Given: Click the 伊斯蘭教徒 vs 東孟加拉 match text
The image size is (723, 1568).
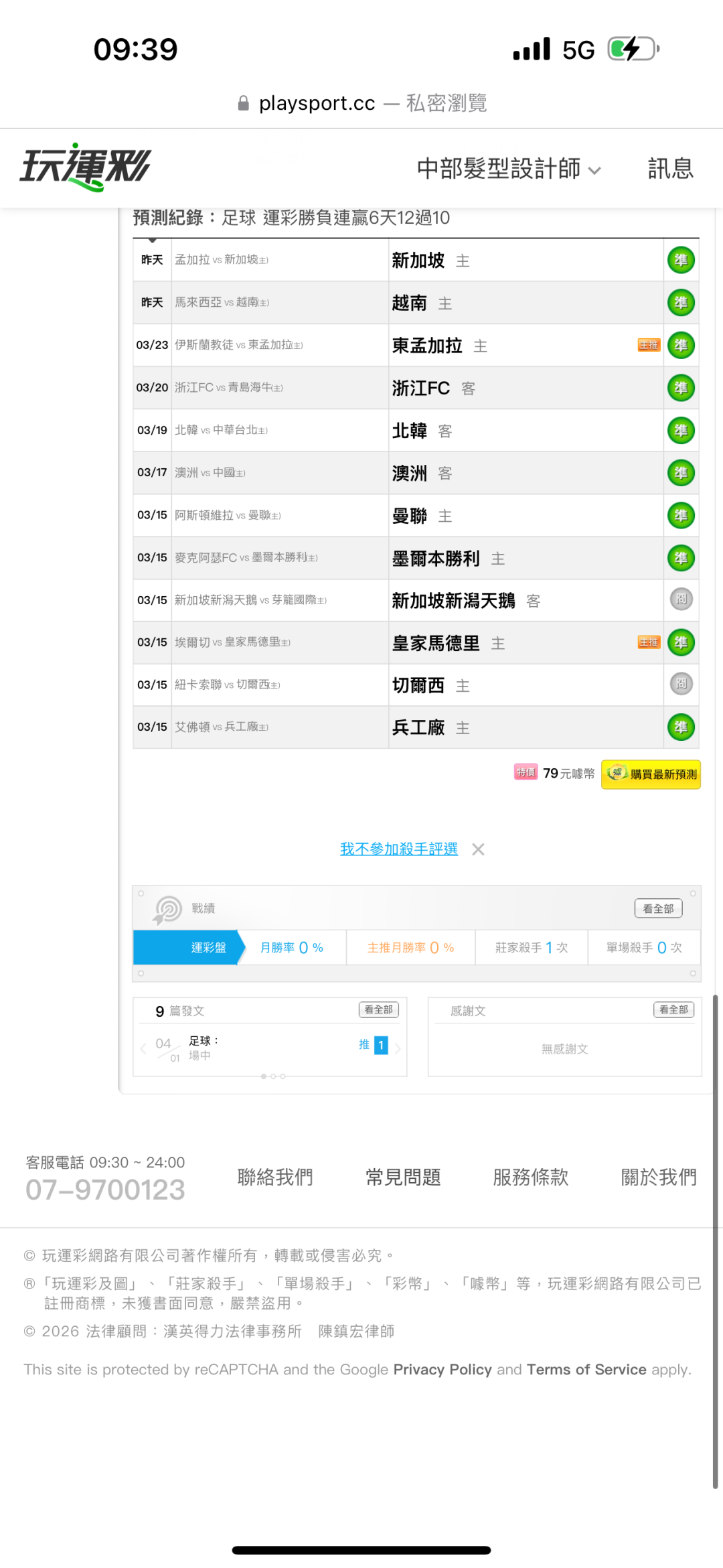Looking at the screenshot, I should 239,345.
